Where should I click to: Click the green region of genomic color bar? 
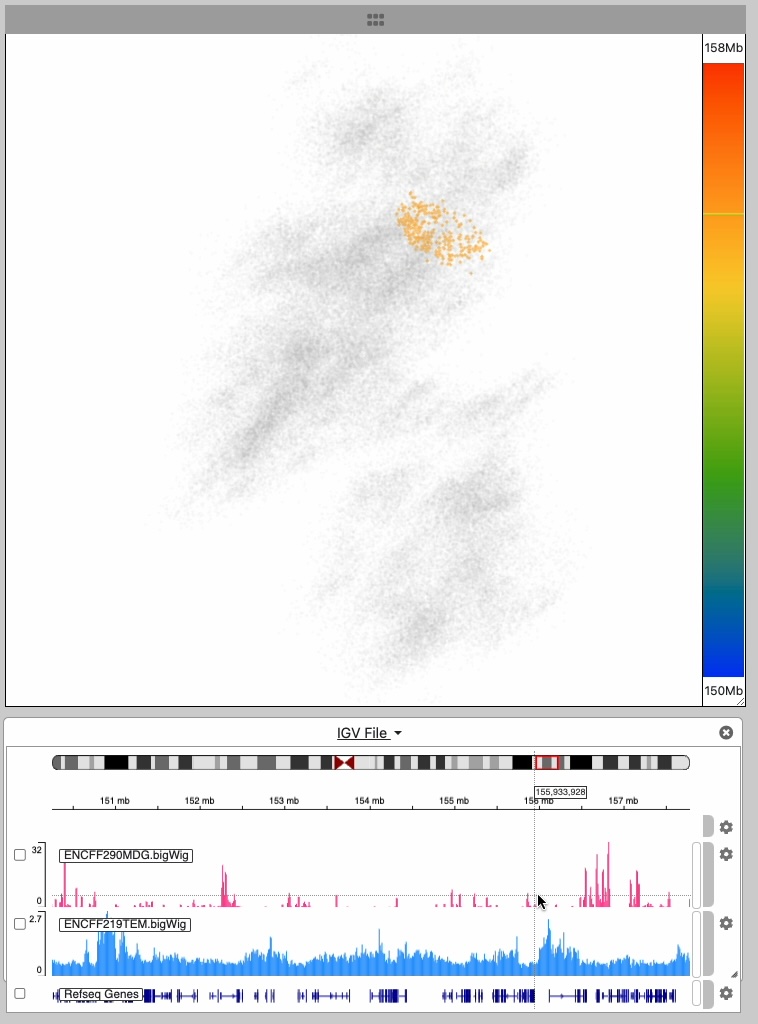click(x=723, y=480)
